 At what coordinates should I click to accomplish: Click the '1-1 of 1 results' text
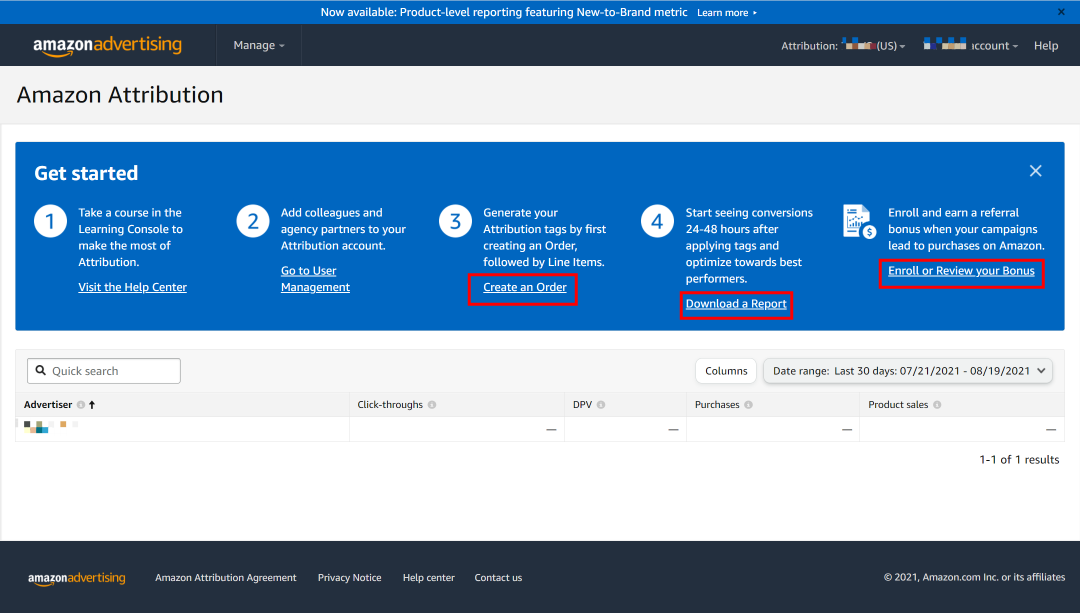[1019, 459]
